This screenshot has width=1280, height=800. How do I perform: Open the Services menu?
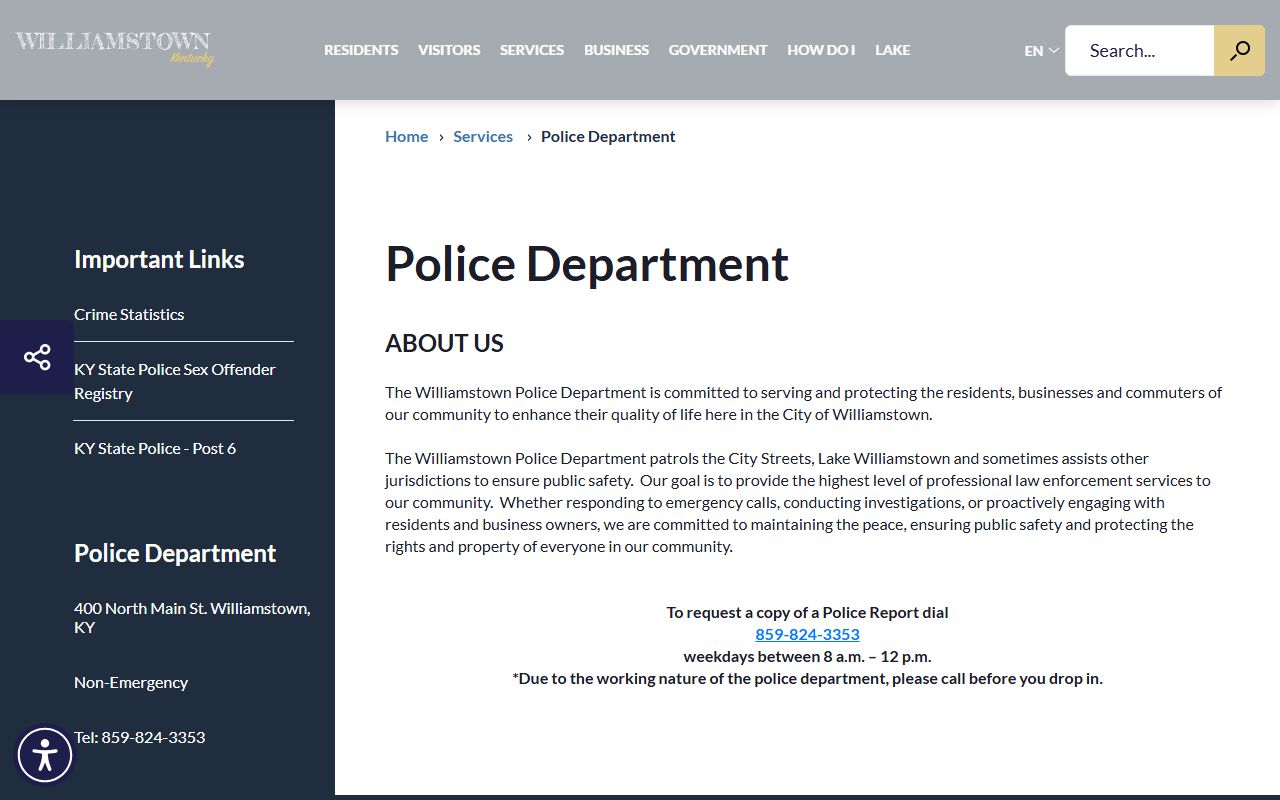click(x=532, y=50)
